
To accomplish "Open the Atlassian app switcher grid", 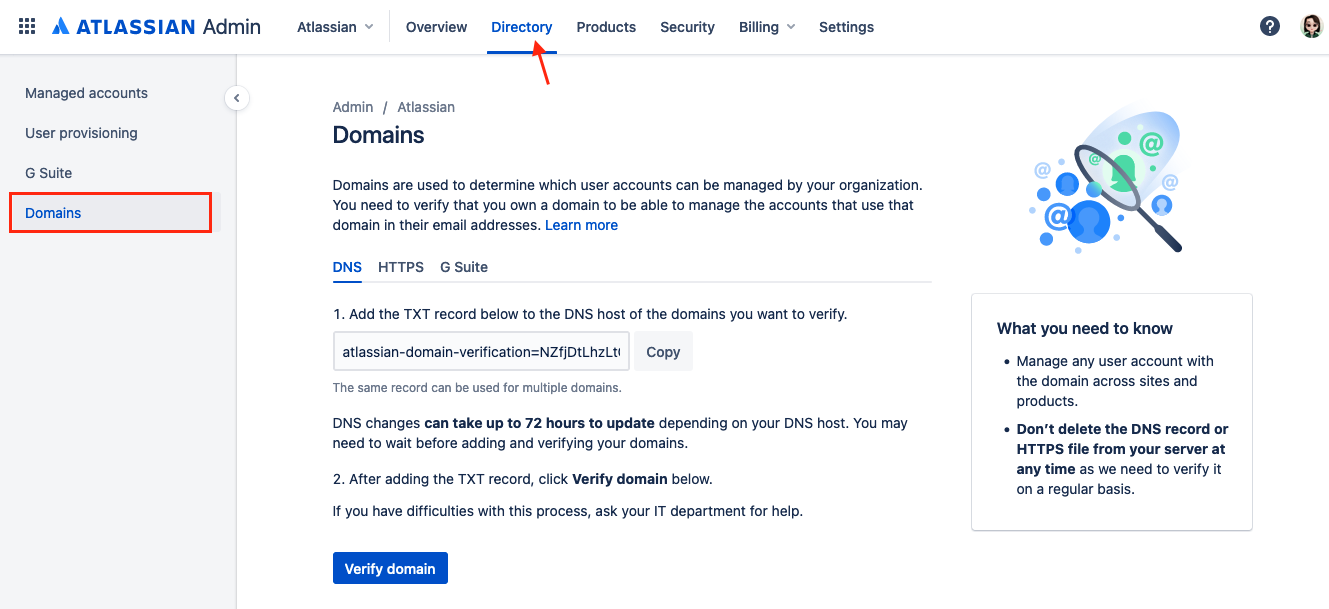I will [26, 25].
